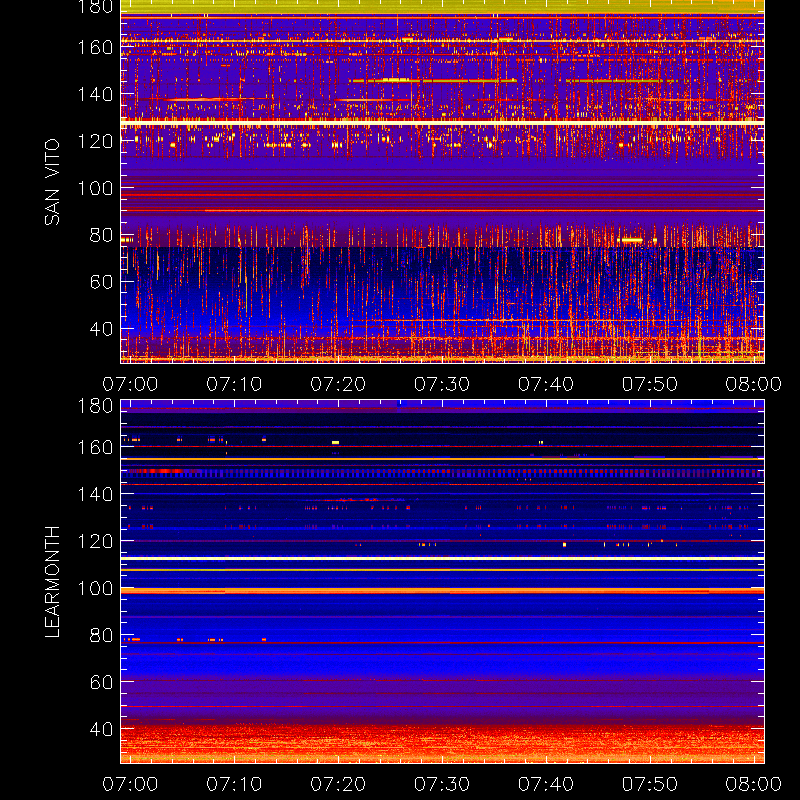Select the 140 tick label on San Vito plot
This screenshot has height=800, width=800.
95,94
